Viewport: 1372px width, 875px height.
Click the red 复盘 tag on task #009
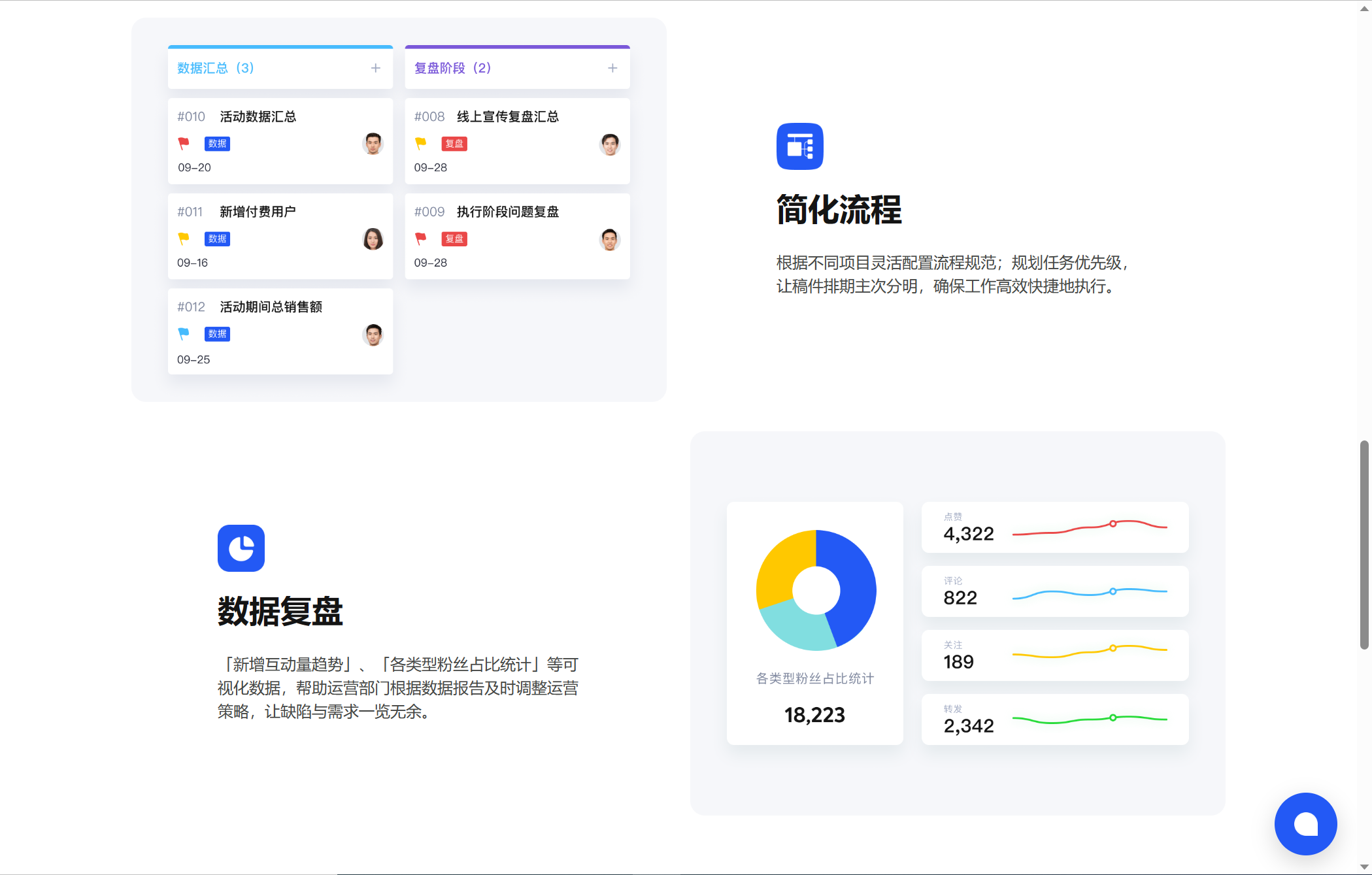click(x=454, y=239)
